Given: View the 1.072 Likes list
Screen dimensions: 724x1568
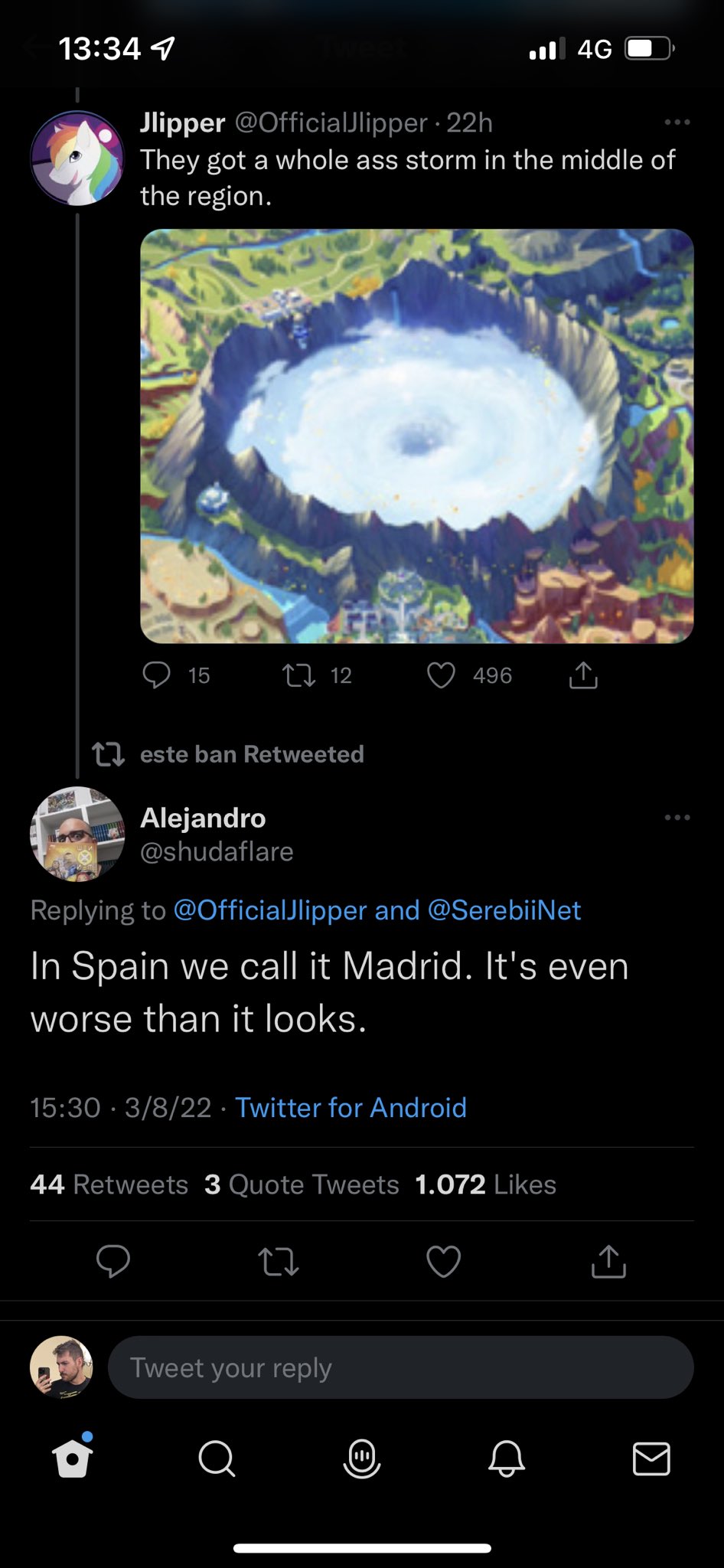Looking at the screenshot, I should coord(485,1184).
